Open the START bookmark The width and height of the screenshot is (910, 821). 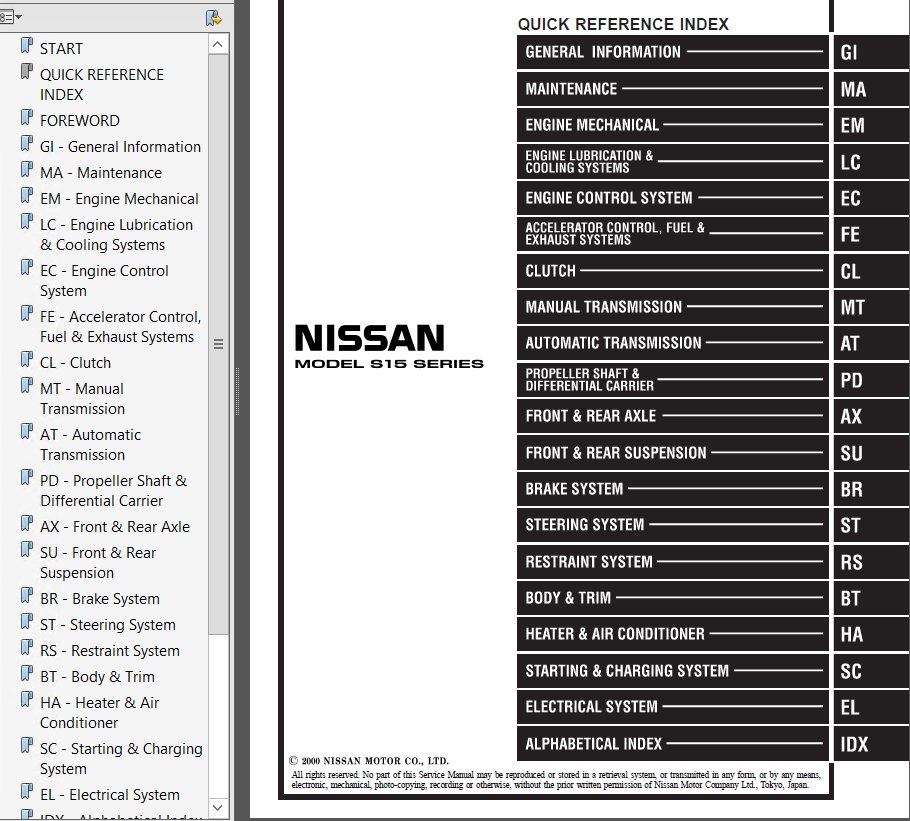62,49
